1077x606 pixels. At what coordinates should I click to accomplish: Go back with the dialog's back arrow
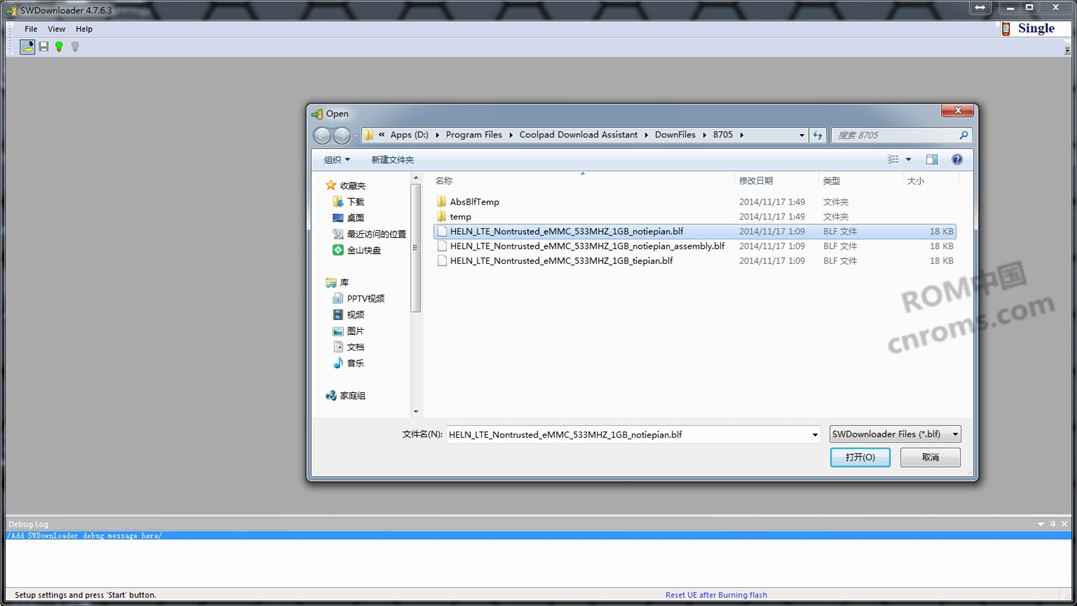pyautogui.click(x=322, y=135)
